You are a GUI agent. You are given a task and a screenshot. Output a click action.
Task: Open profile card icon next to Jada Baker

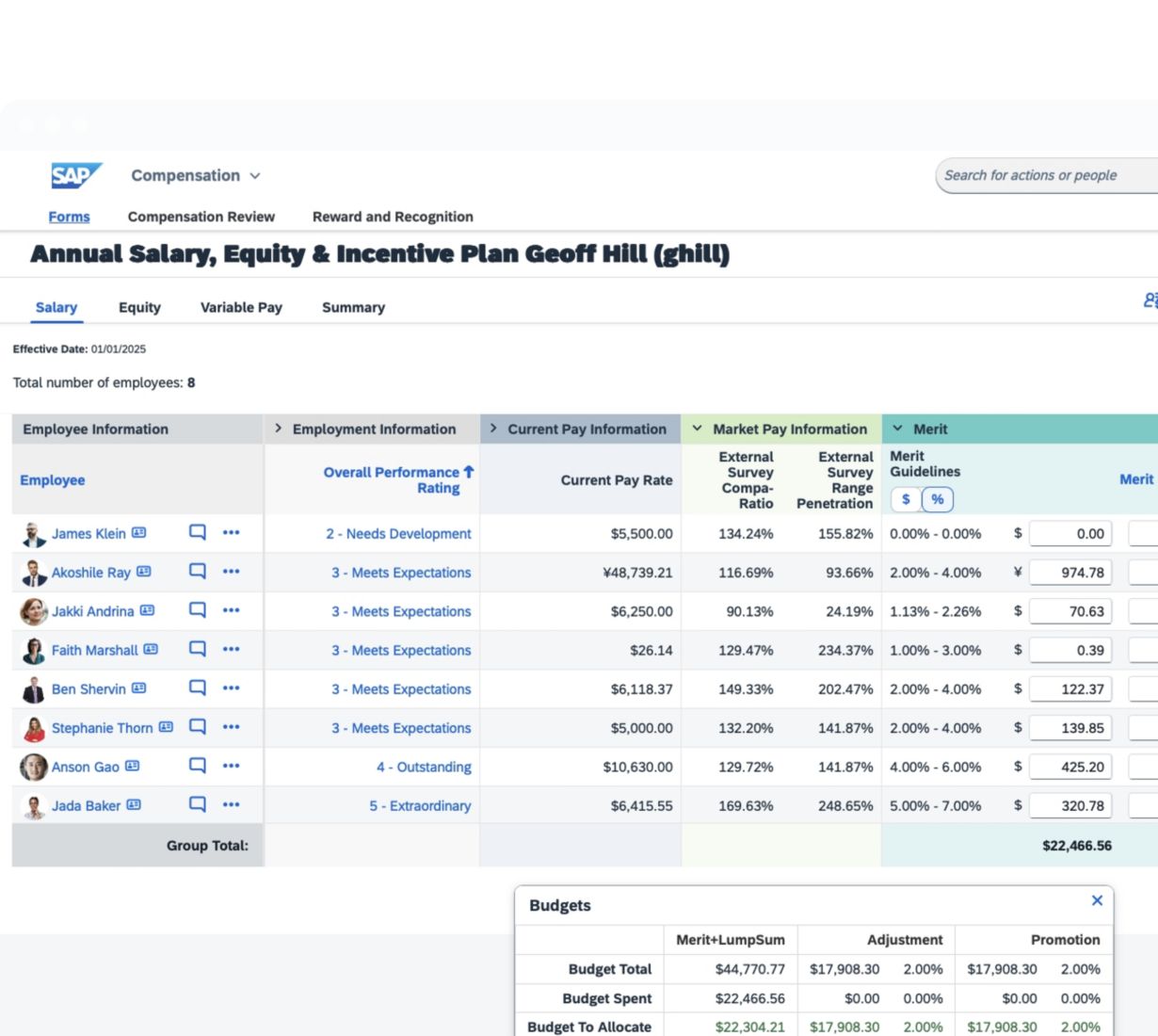click(134, 805)
